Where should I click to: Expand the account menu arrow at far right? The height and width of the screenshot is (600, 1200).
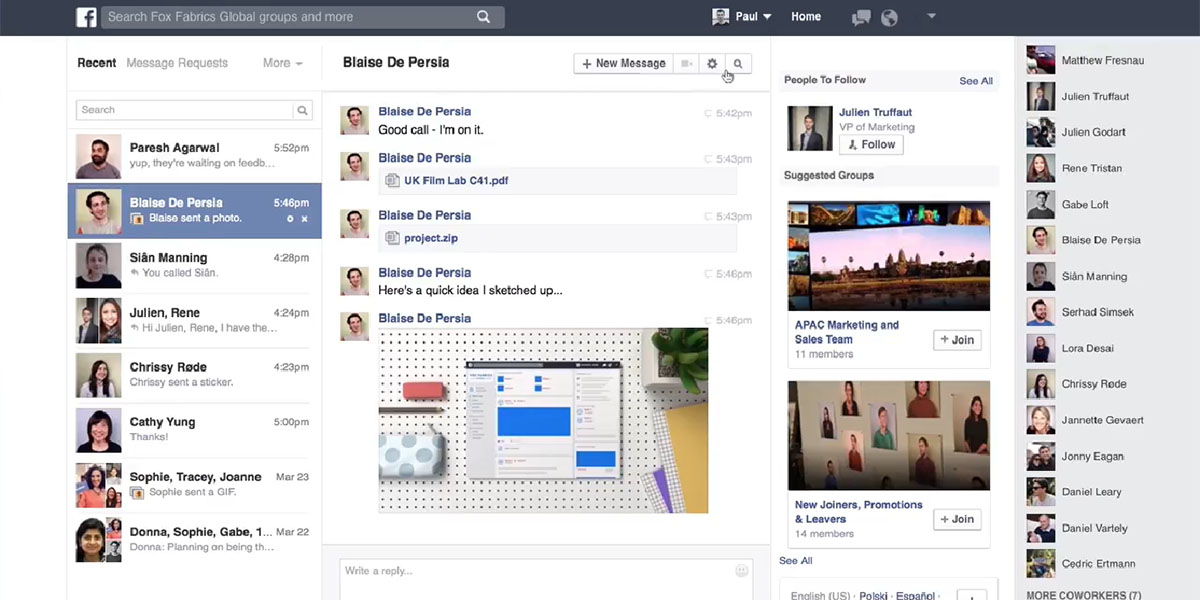click(931, 16)
